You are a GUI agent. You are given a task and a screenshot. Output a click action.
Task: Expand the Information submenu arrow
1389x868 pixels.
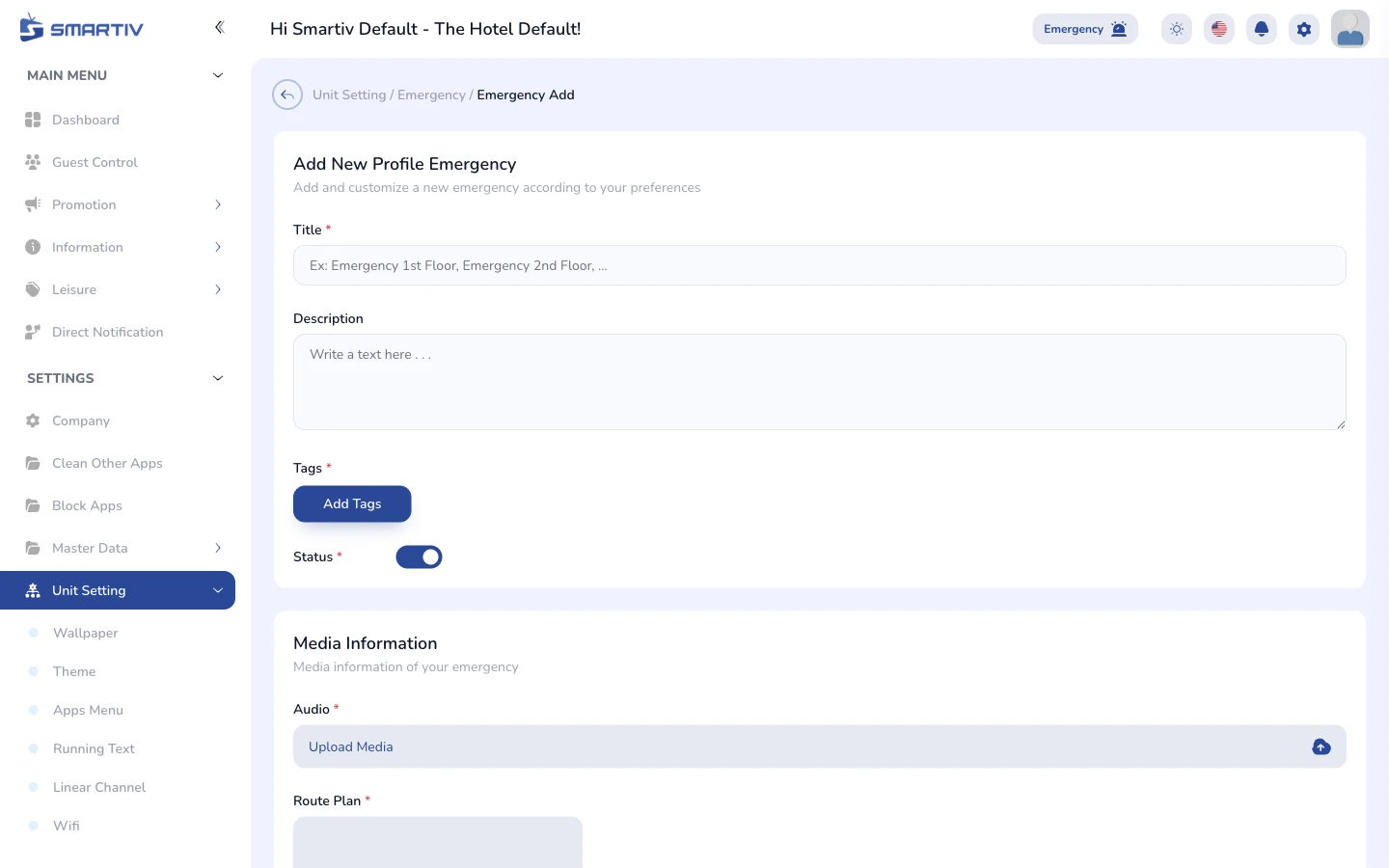(218, 247)
